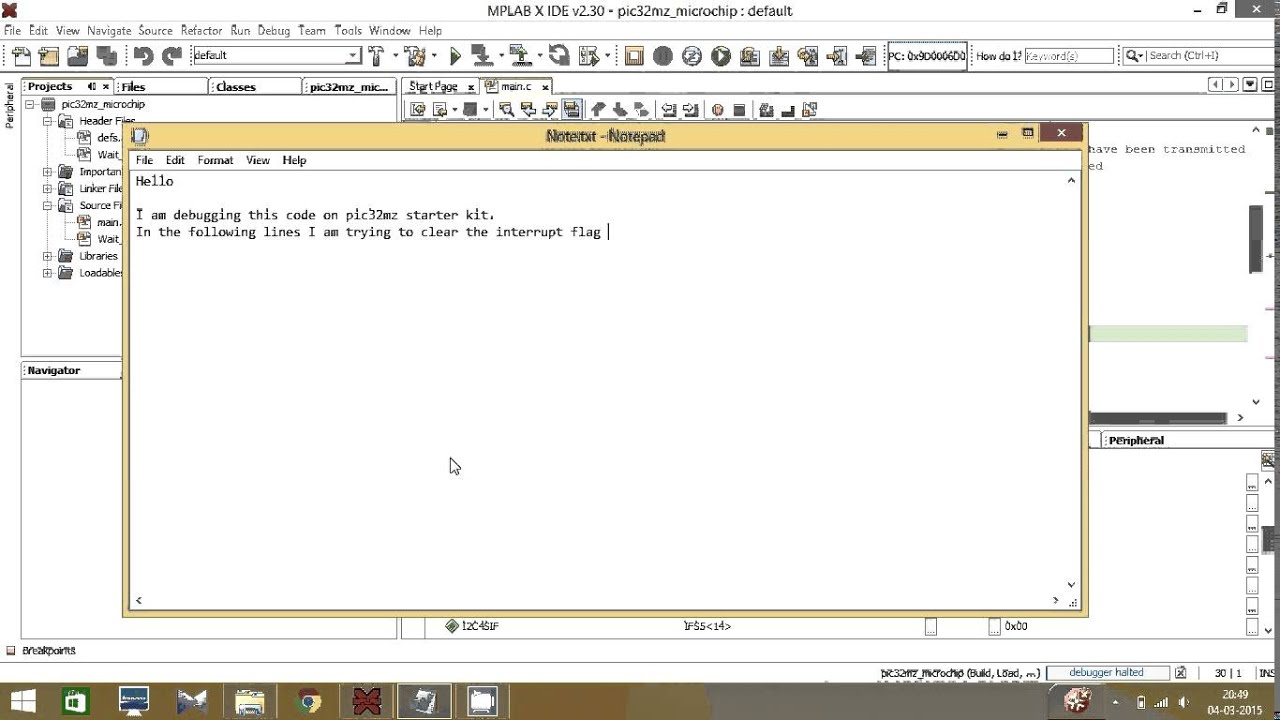Click the Windows Start button
Screen dimensions: 1280x720
(22, 702)
